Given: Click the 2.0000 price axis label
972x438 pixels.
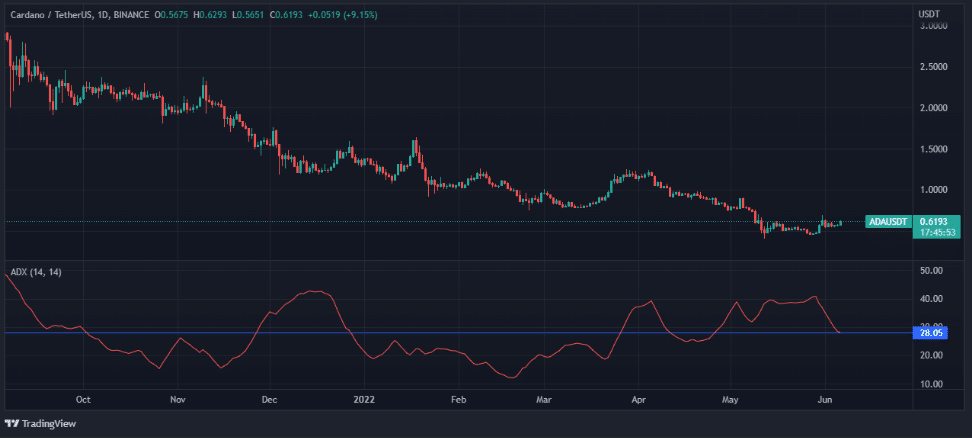Looking at the screenshot, I should 934,108.
